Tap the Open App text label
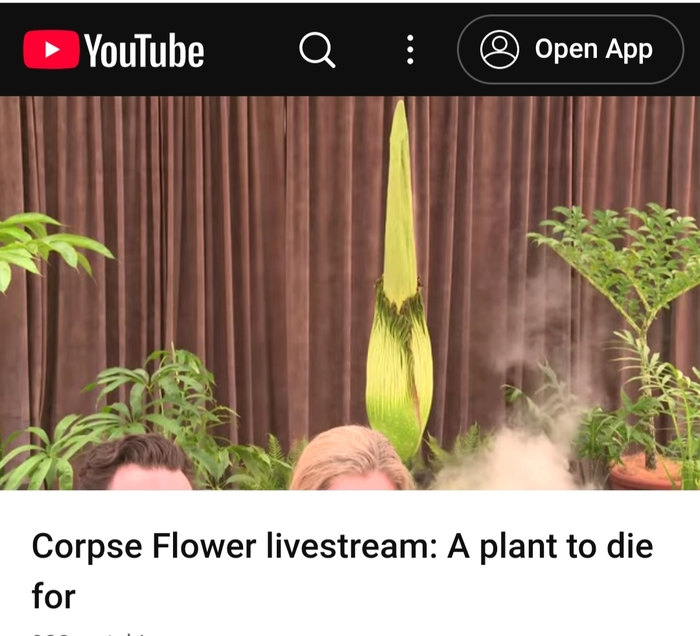This screenshot has height=636, width=700. [594, 50]
